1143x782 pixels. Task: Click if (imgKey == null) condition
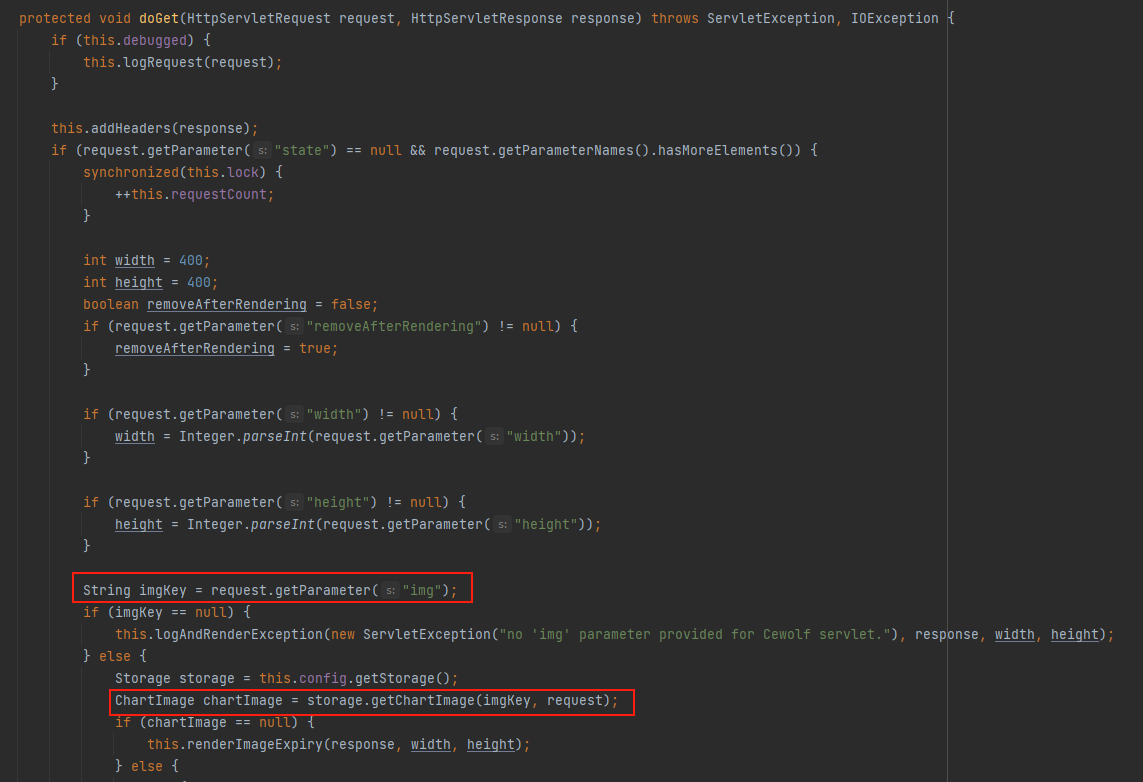[167, 612]
